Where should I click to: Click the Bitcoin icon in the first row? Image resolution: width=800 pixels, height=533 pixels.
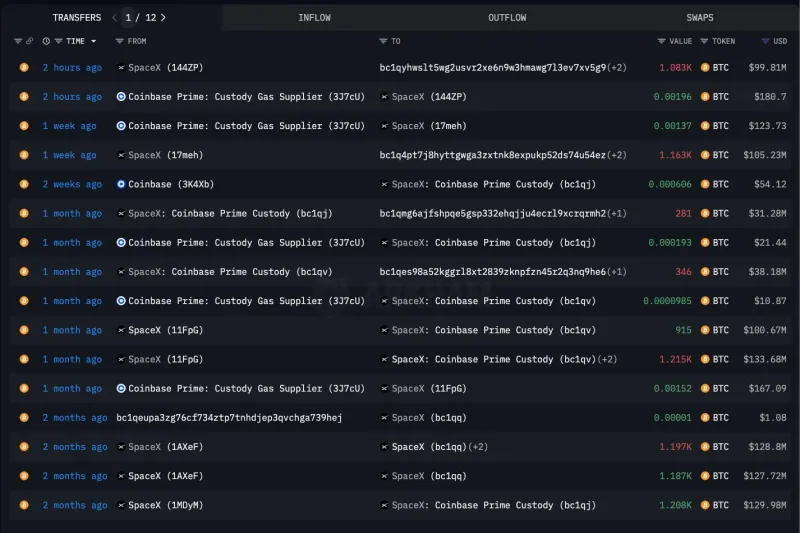(24, 68)
